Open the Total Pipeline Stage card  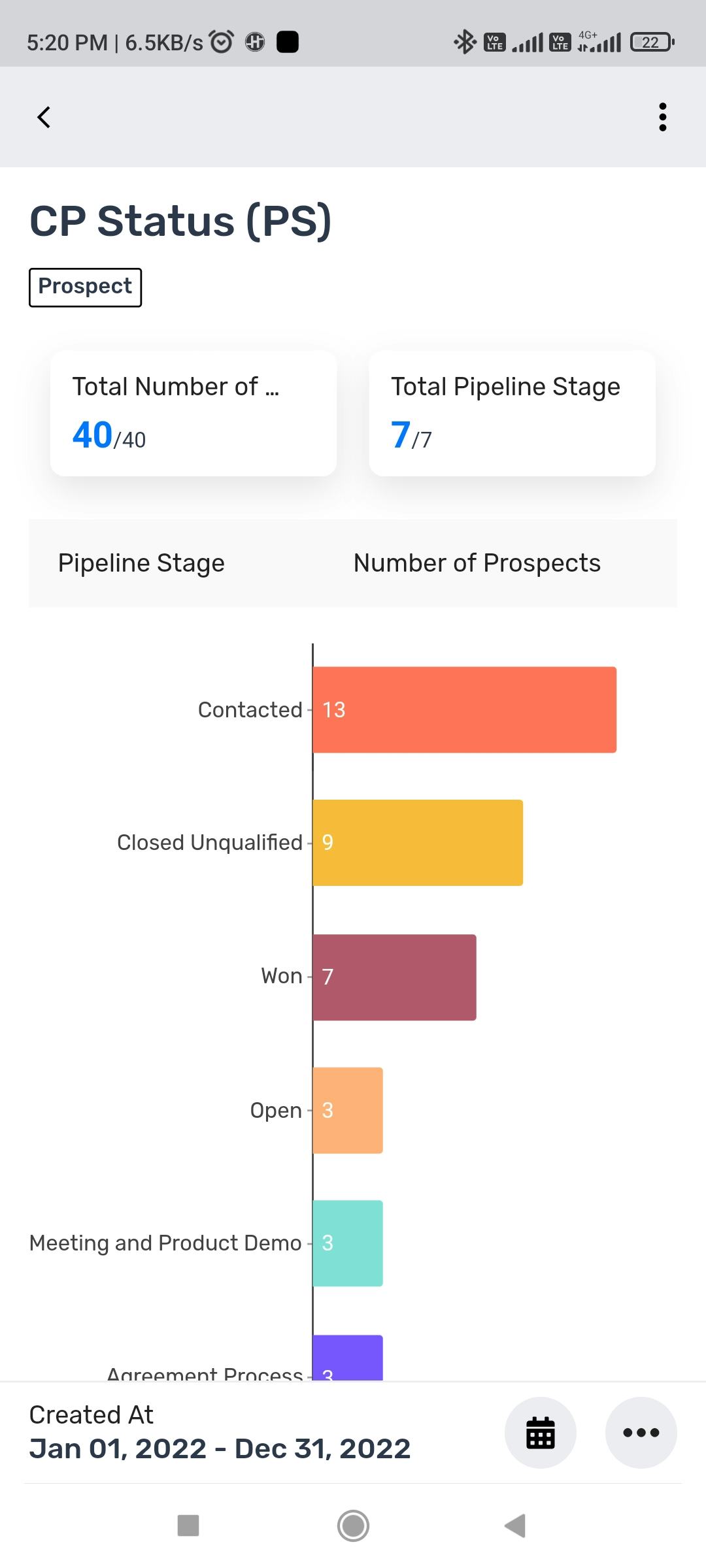512,413
